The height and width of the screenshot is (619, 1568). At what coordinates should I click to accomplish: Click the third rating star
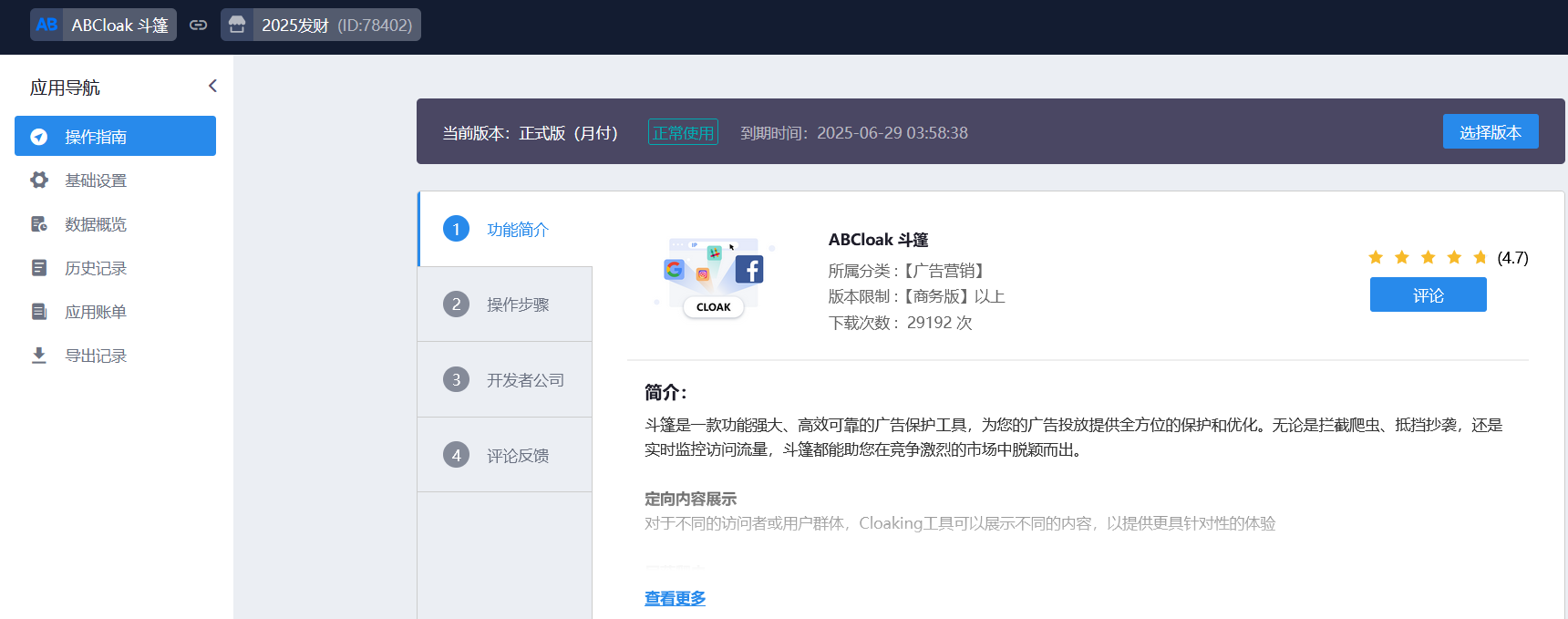click(1428, 257)
